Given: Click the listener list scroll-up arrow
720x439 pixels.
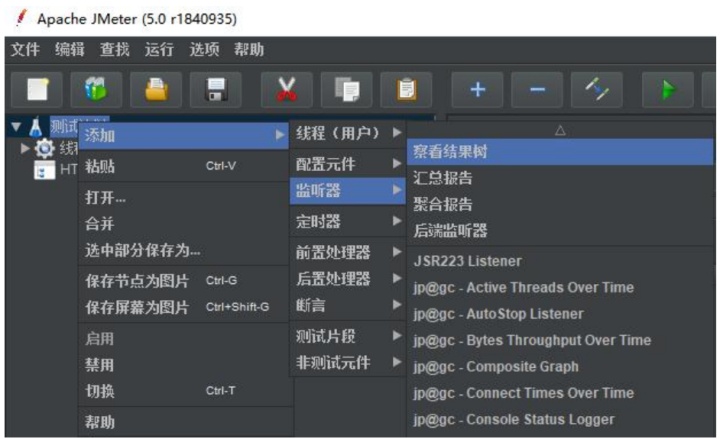Looking at the screenshot, I should 560,130.
